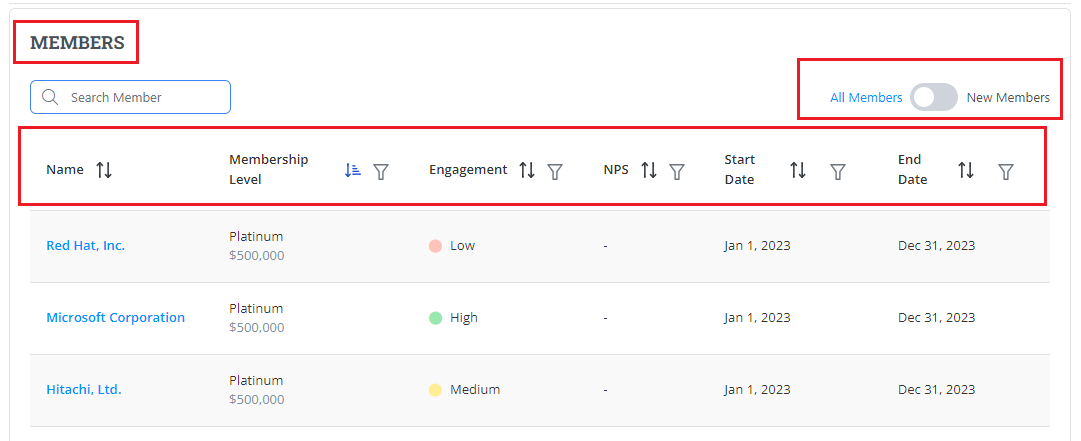
Task: Filter the End Date column
Action: (1006, 172)
